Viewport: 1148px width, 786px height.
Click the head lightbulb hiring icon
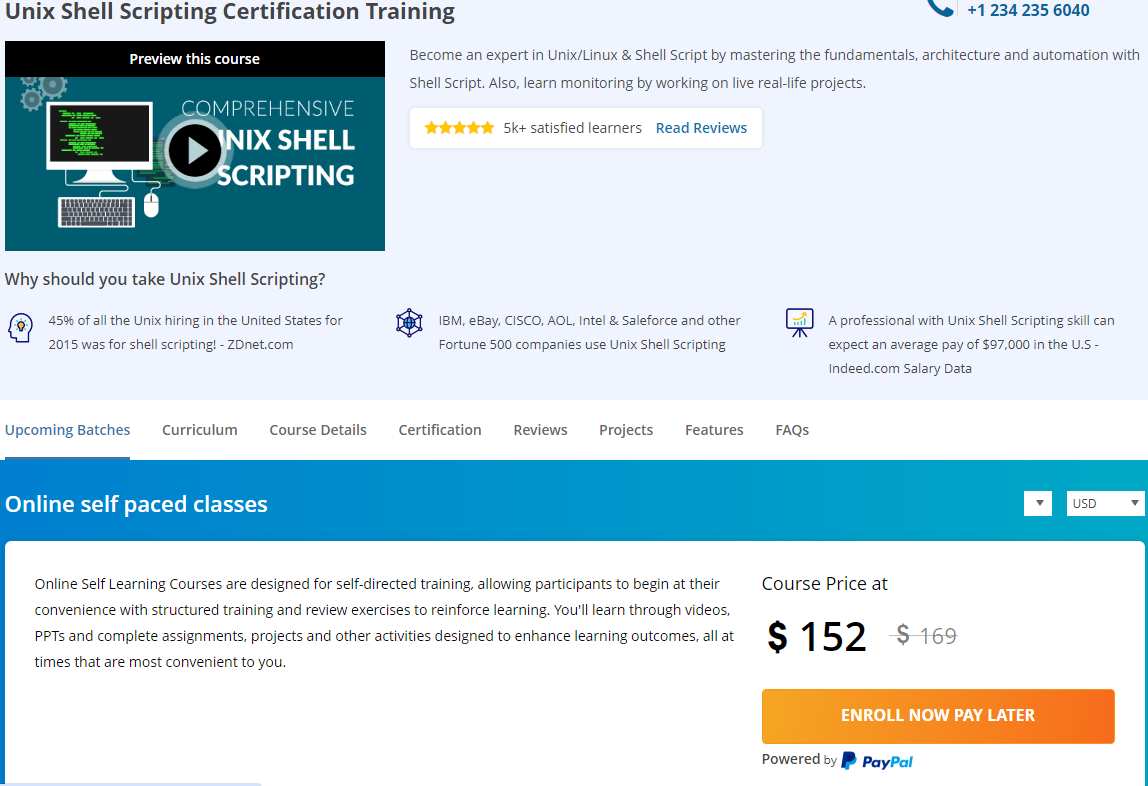pos(20,327)
